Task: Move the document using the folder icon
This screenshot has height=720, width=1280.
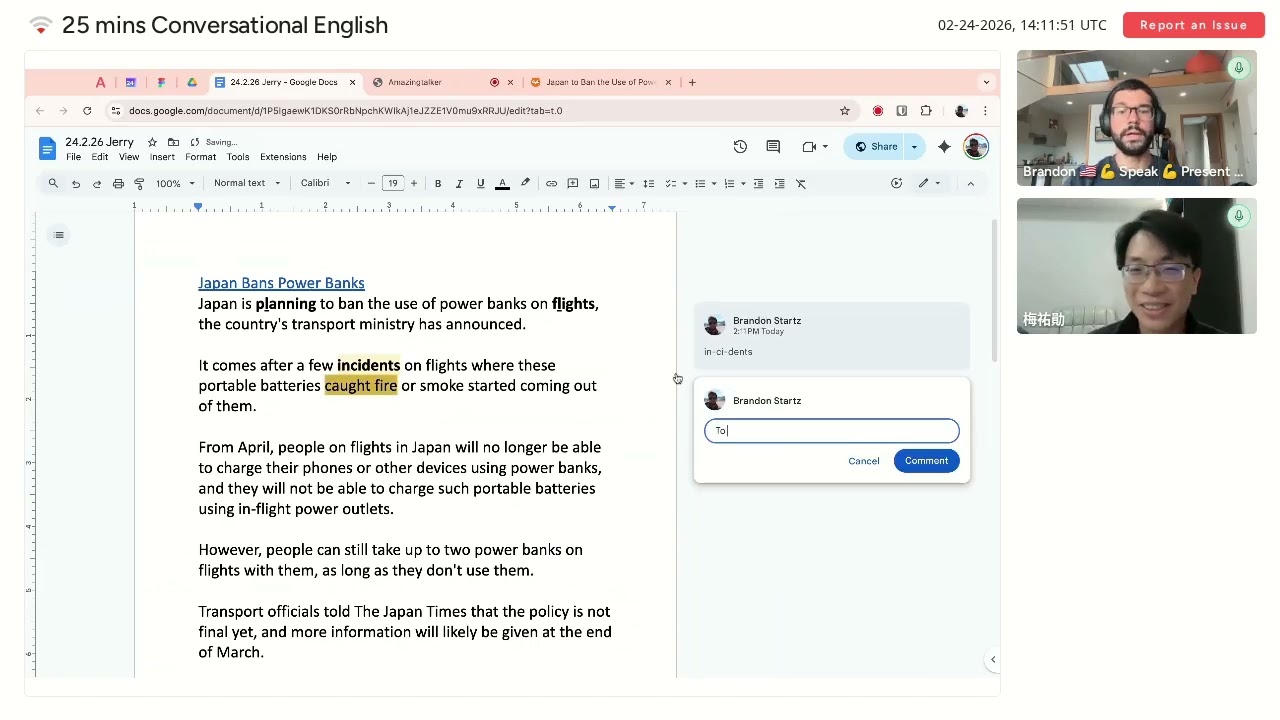Action: pos(173,142)
